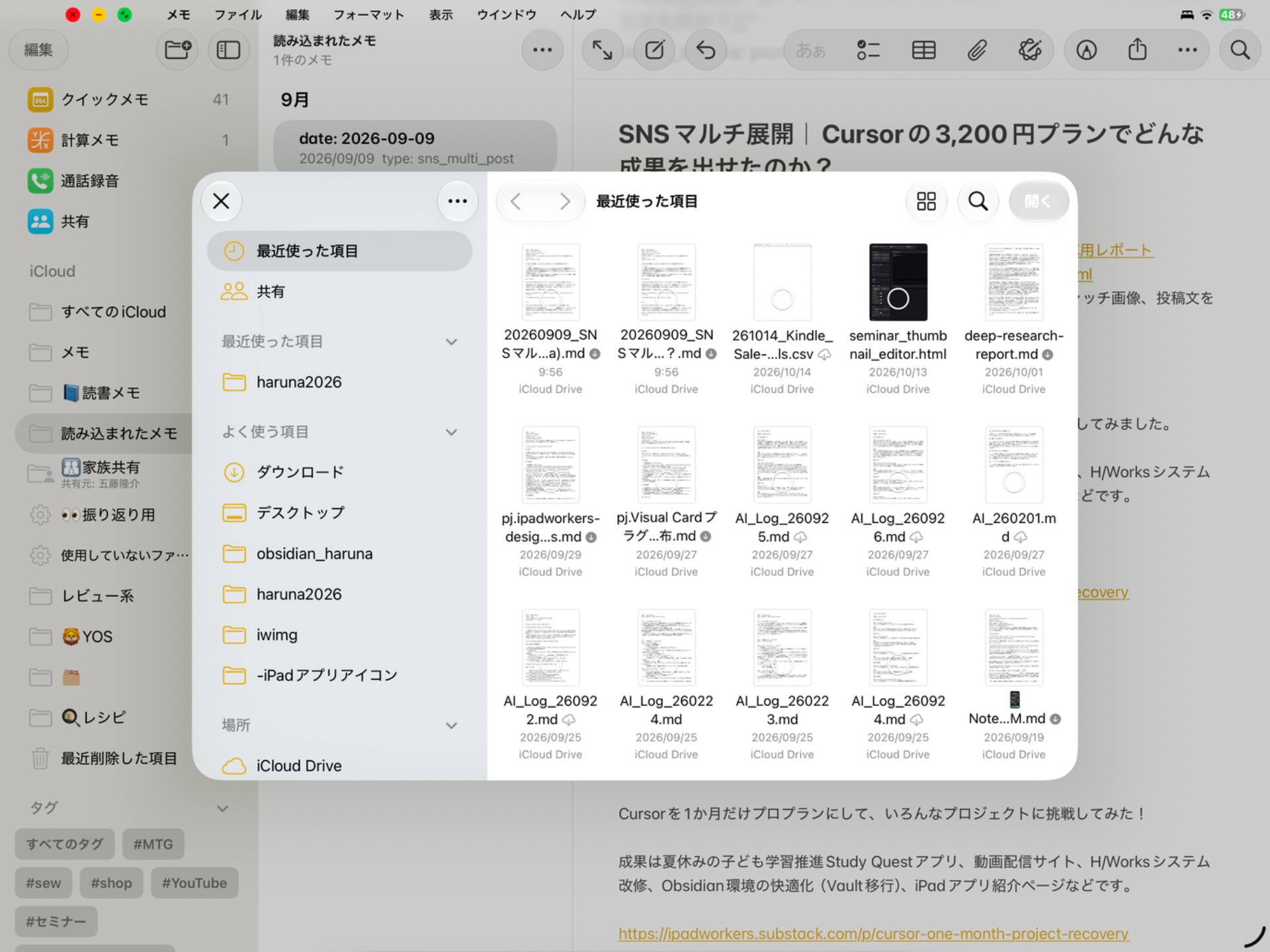Close the file picker with X button
Screen dimensions: 1270x952
222,201
